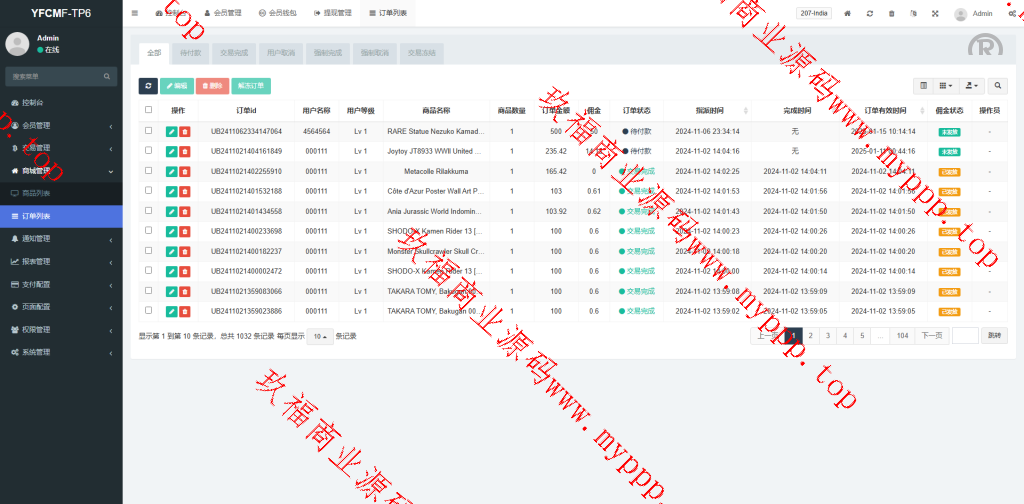This screenshot has width=1024, height=504.
Task: Expand 会员管理 in the sidebar
Action: [x=60, y=125]
